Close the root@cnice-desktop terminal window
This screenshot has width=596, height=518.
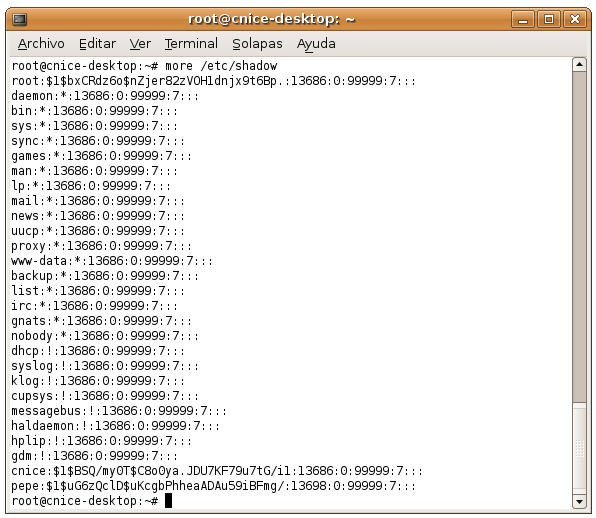(x=574, y=19)
